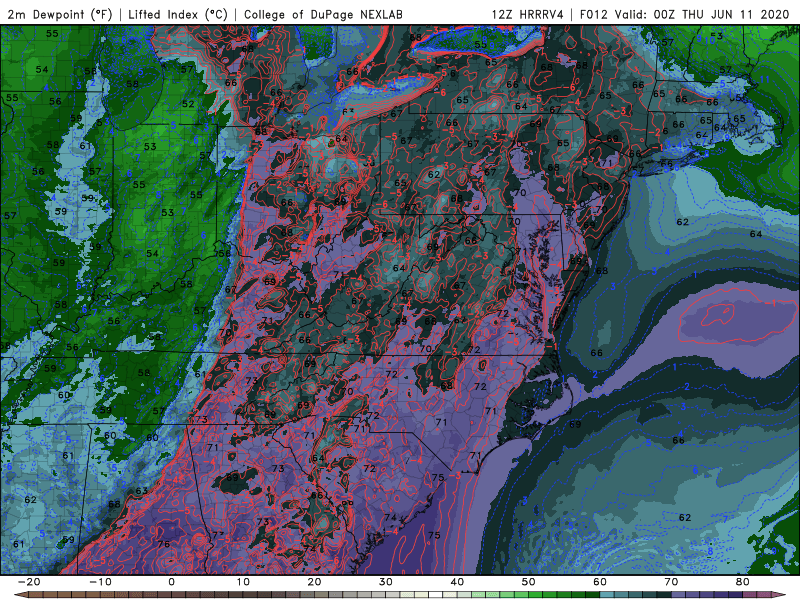This screenshot has height=600, width=800.
Task: Click the "College of DuPage NEXLAB" credit text
Action: pyautogui.click(x=323, y=14)
